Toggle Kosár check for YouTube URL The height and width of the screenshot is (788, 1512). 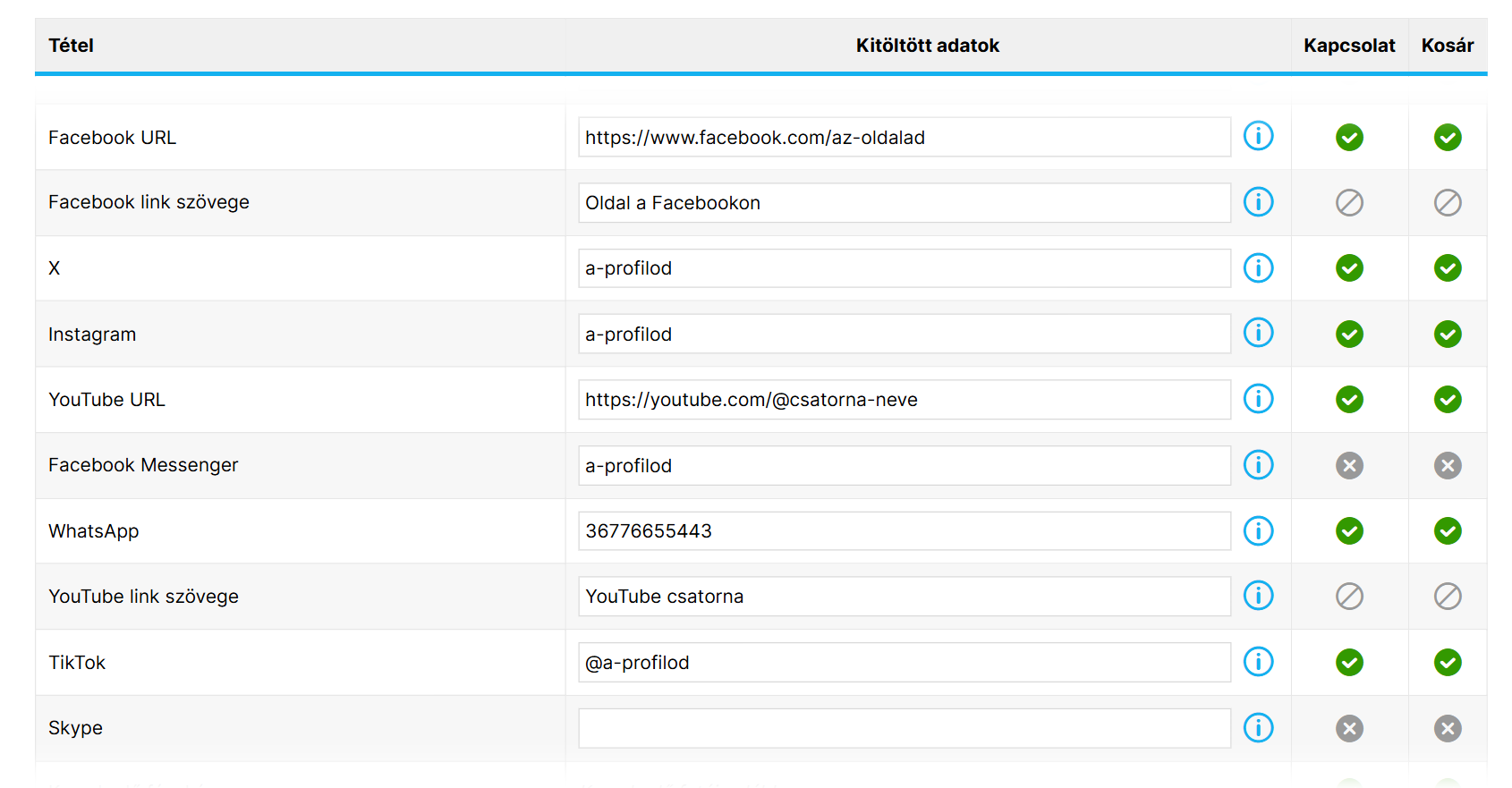tap(1448, 400)
